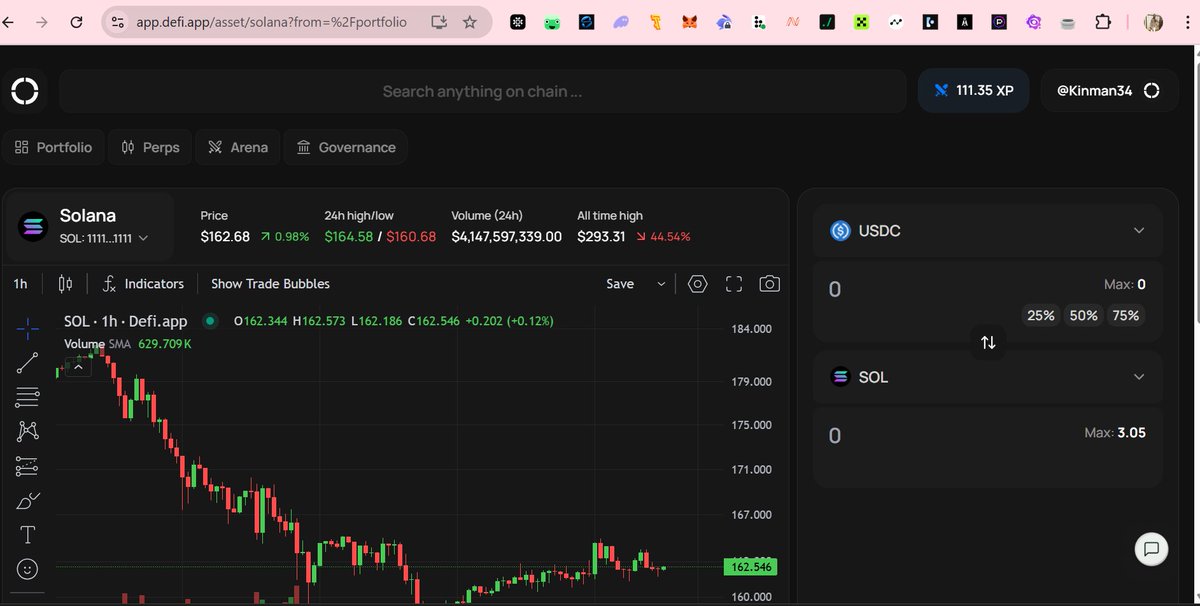1200x606 pixels.
Task: Click the SOL · 1h · Defi.app chart title
Action: [126, 321]
